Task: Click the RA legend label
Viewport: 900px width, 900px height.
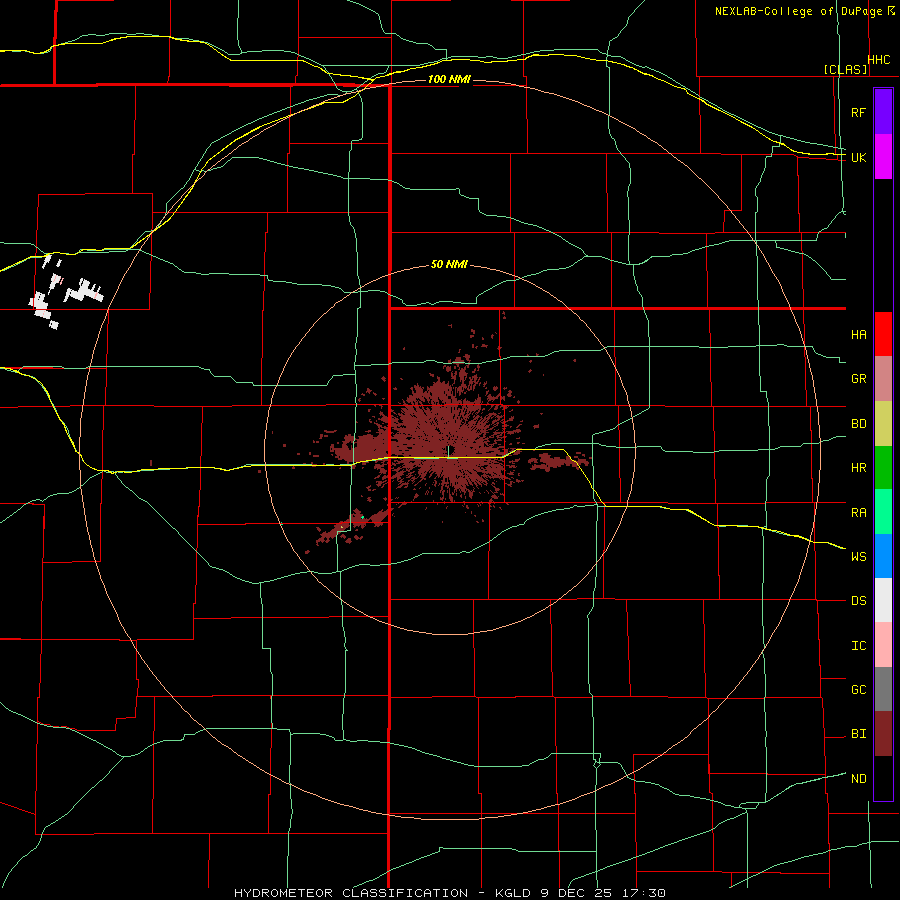Action: pyautogui.click(x=858, y=512)
